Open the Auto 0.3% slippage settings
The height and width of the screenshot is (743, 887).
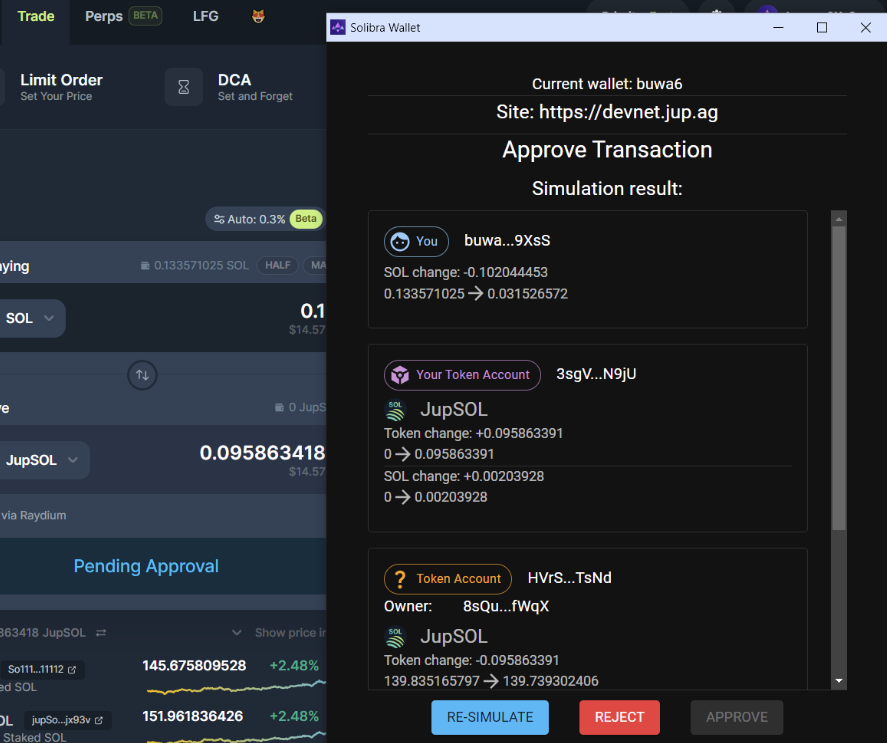click(264, 219)
